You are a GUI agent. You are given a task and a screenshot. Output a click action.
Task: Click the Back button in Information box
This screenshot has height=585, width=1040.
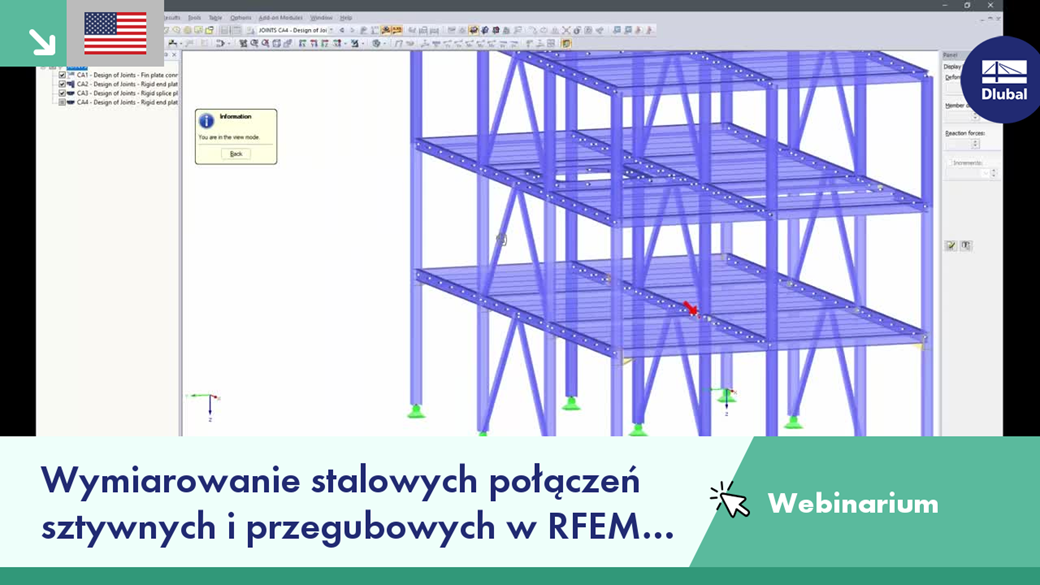(x=236, y=154)
